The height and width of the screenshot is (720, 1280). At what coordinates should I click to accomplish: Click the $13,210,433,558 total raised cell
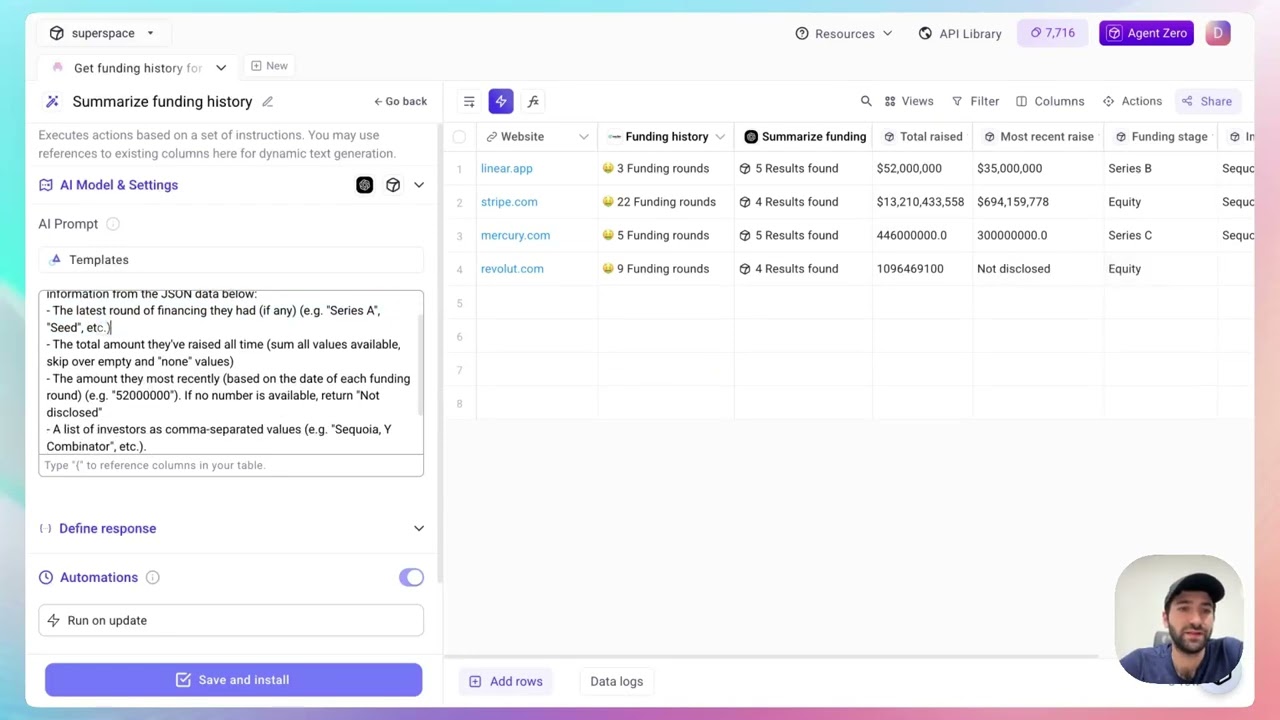[x=921, y=202]
